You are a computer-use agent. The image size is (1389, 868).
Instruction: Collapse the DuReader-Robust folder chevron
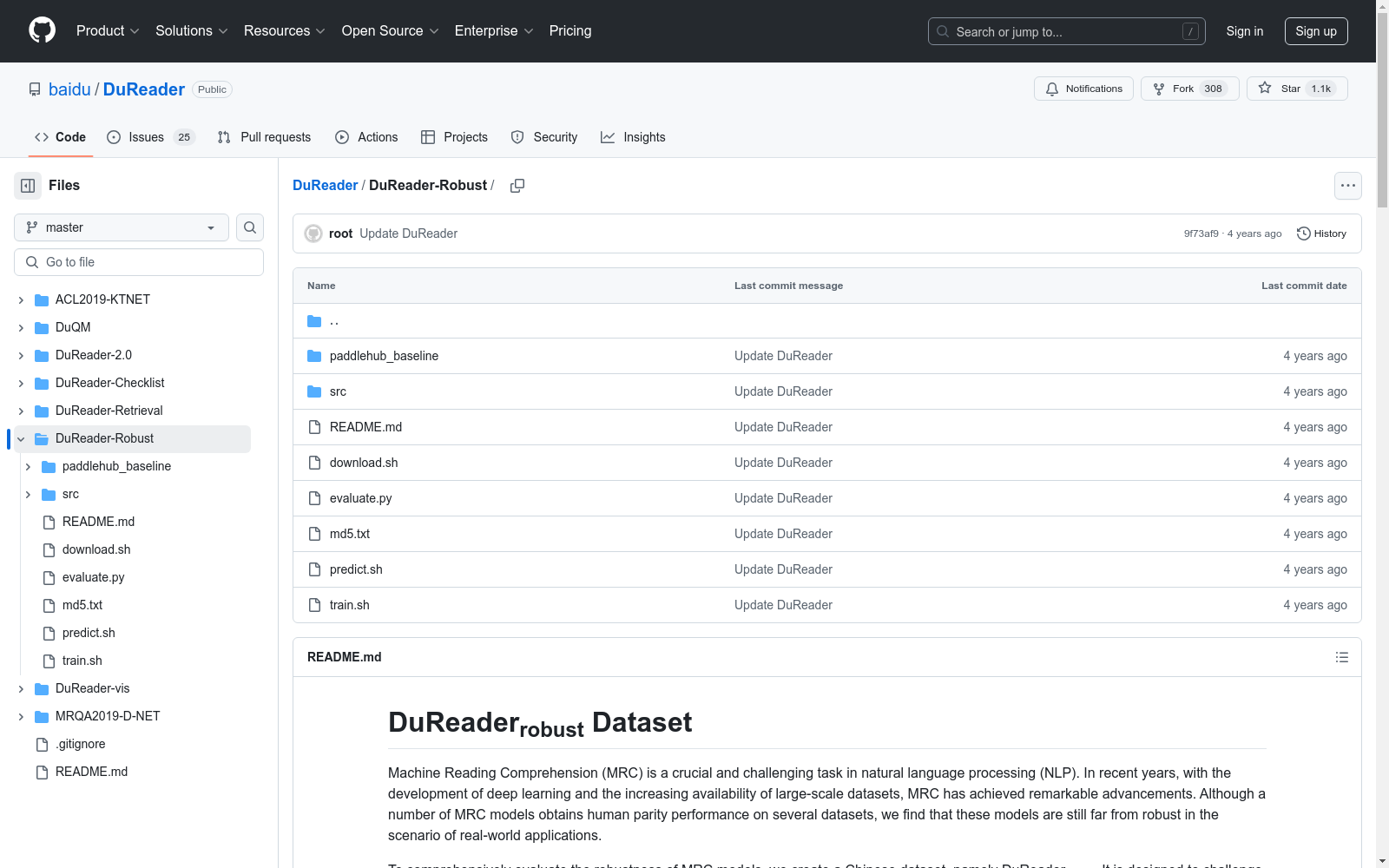[x=21, y=438]
